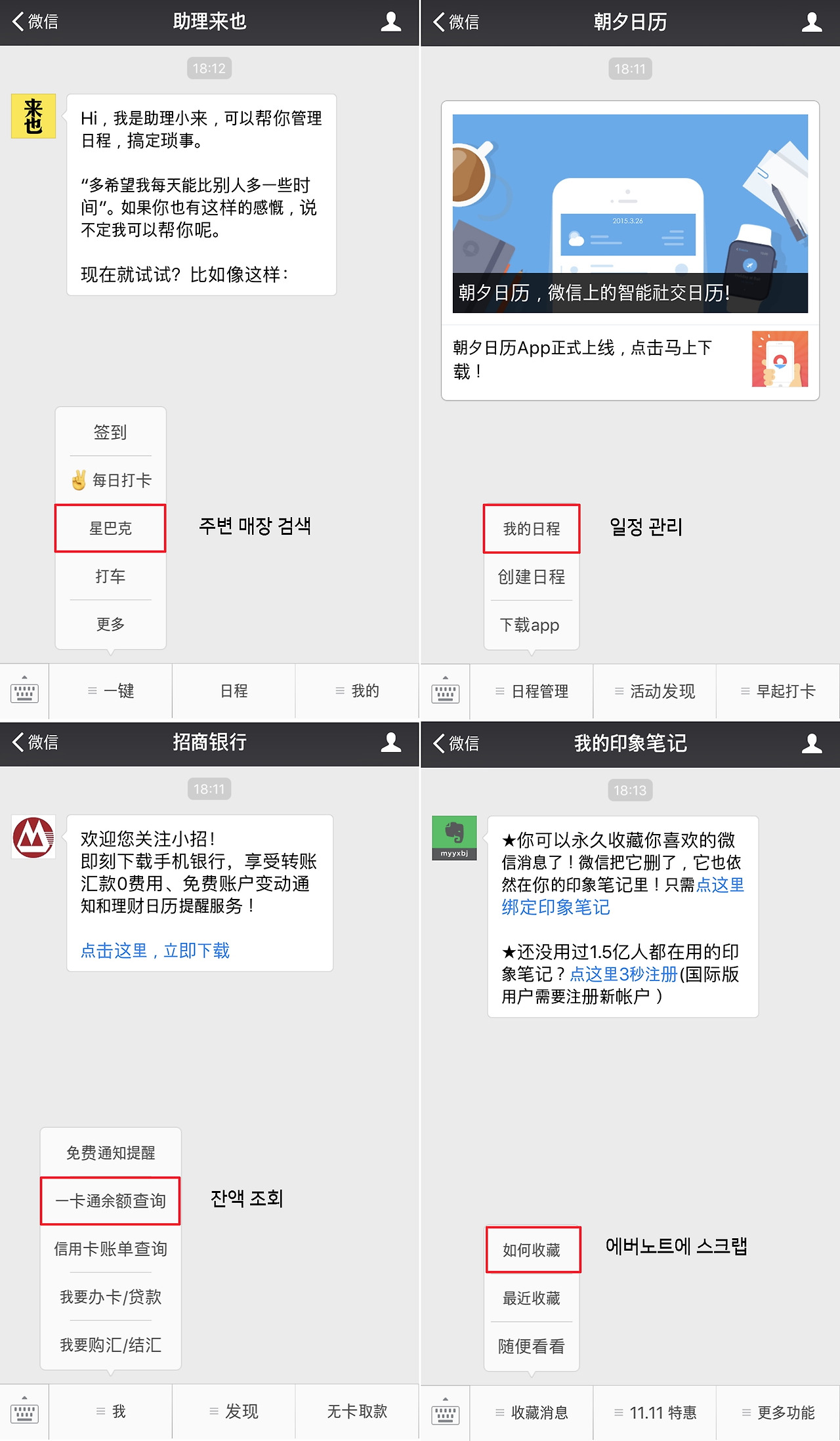Open 我的日程 menu entry
The width and height of the screenshot is (840, 1441).
(532, 529)
